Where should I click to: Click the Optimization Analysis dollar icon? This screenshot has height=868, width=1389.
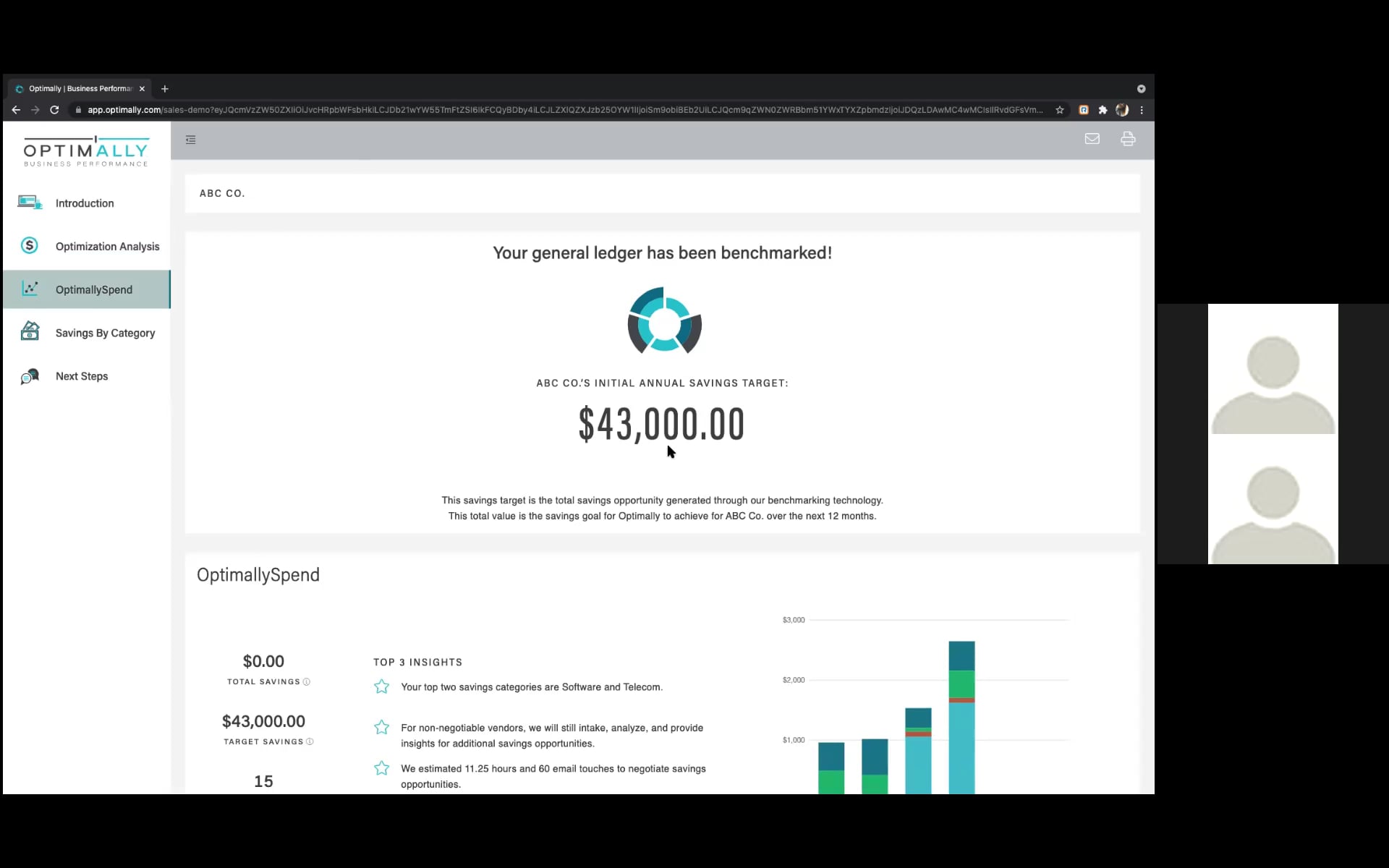click(x=30, y=246)
